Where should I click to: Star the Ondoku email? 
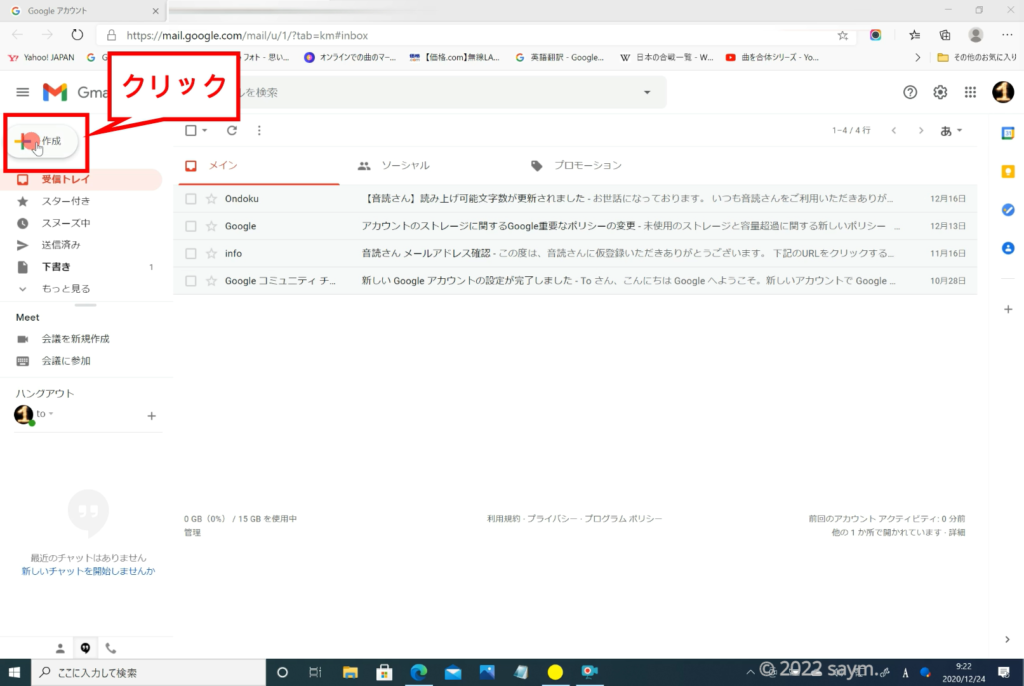[x=211, y=199]
